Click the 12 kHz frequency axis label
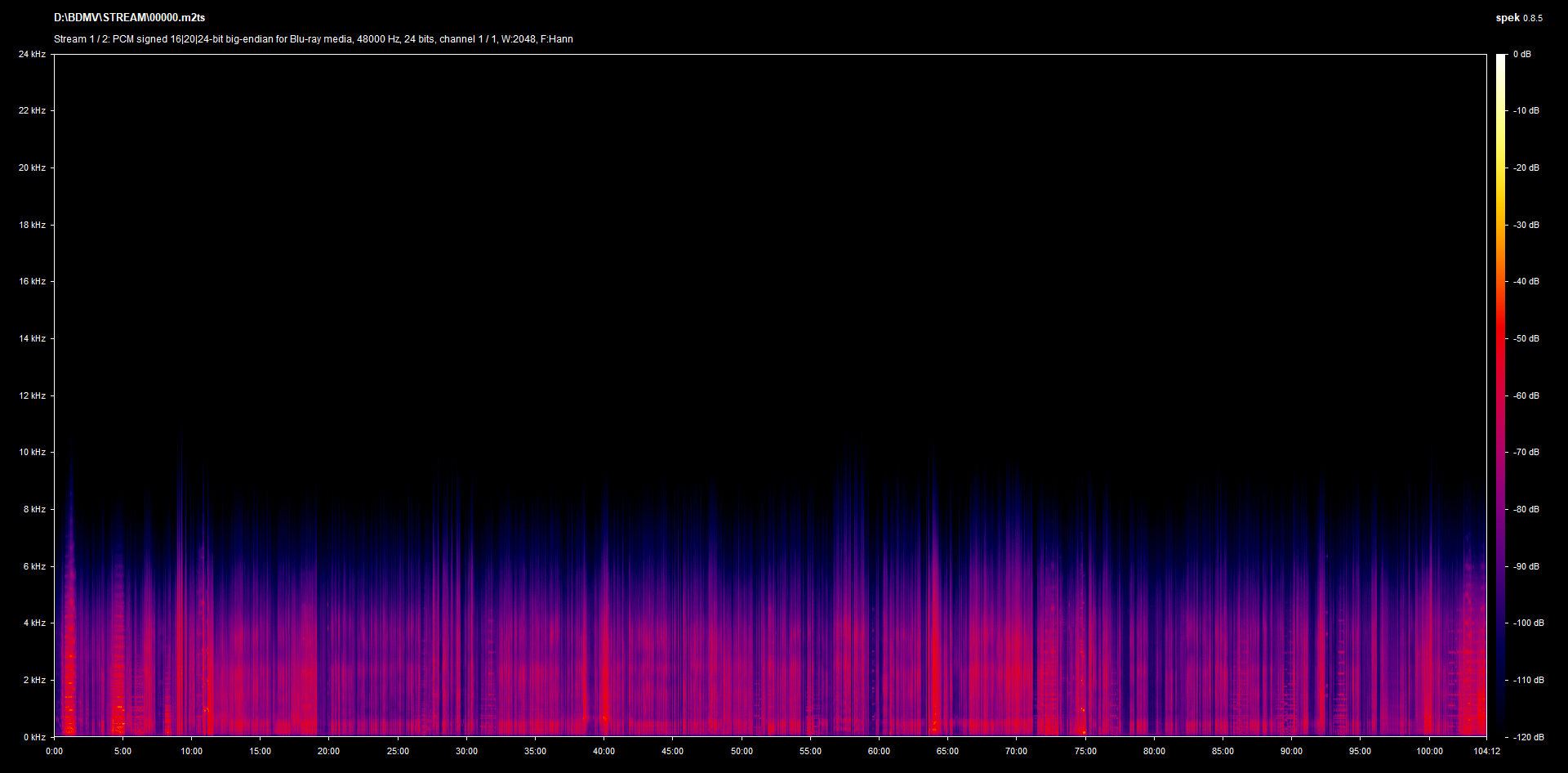The height and width of the screenshot is (773, 1568). (x=32, y=395)
